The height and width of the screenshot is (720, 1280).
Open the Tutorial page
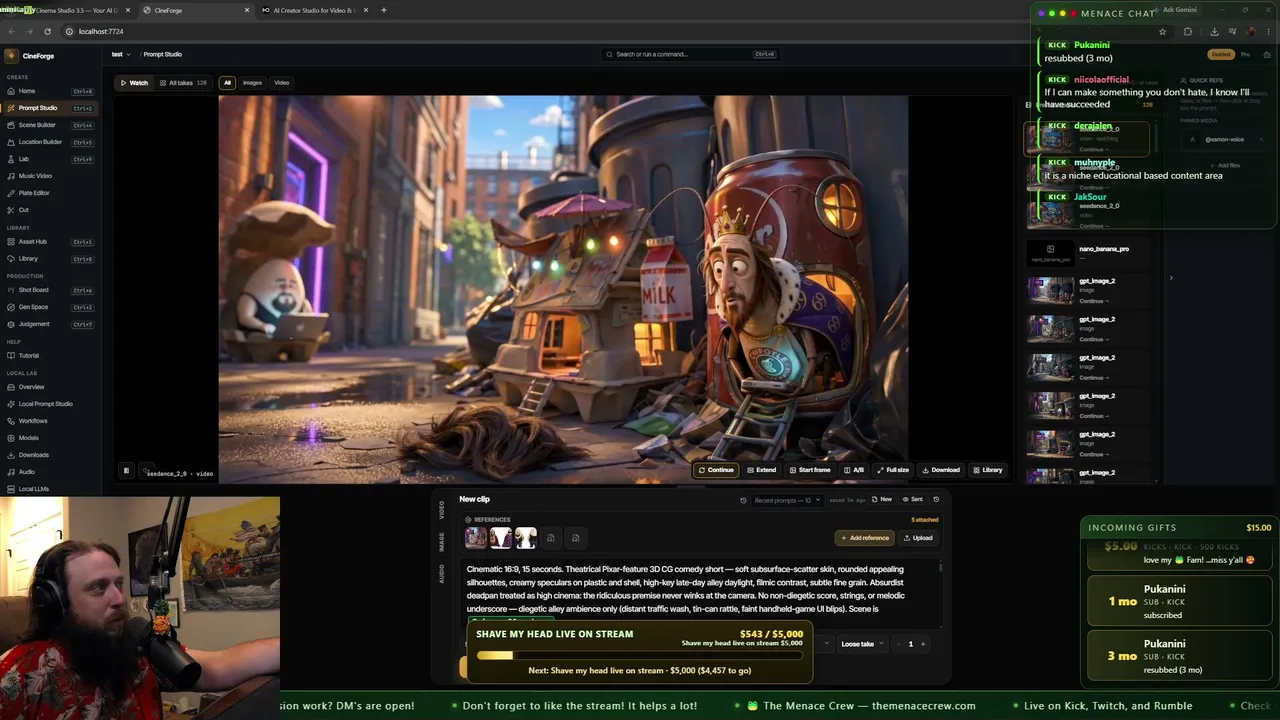tap(50, 355)
